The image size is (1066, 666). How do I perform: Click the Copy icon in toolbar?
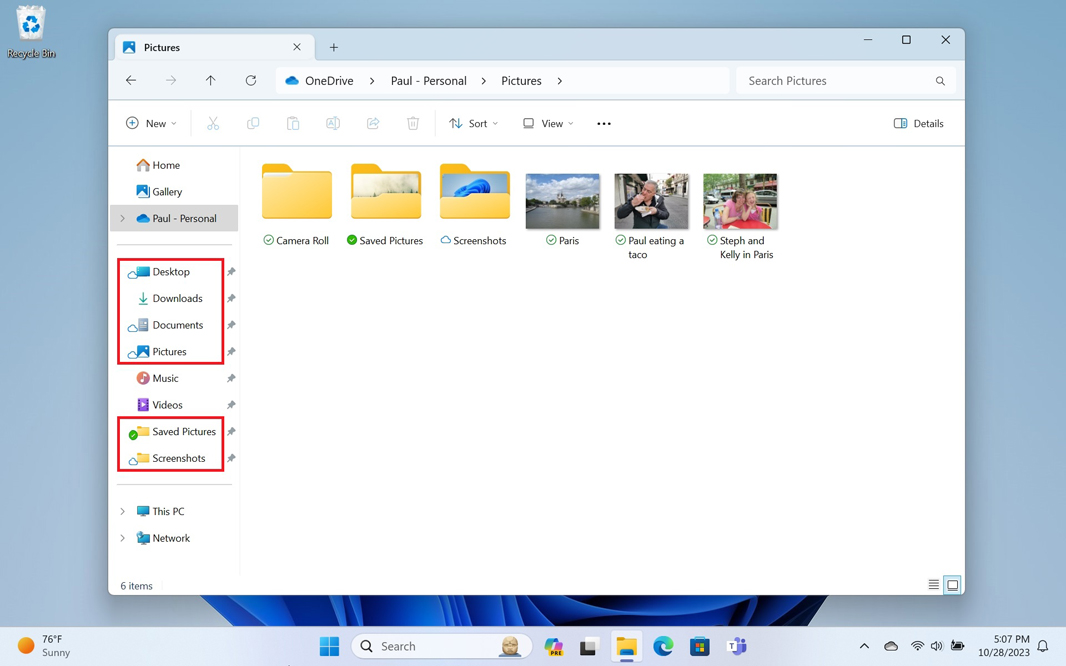pos(253,124)
